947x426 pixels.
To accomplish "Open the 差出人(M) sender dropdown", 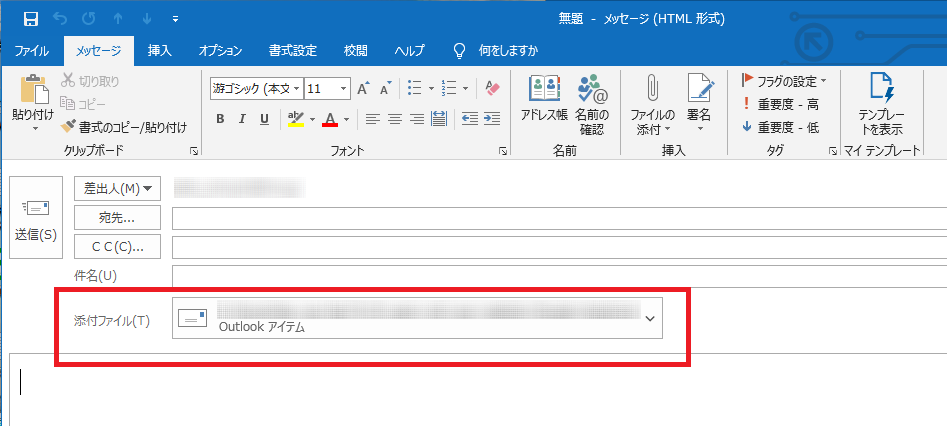I will [x=117, y=189].
